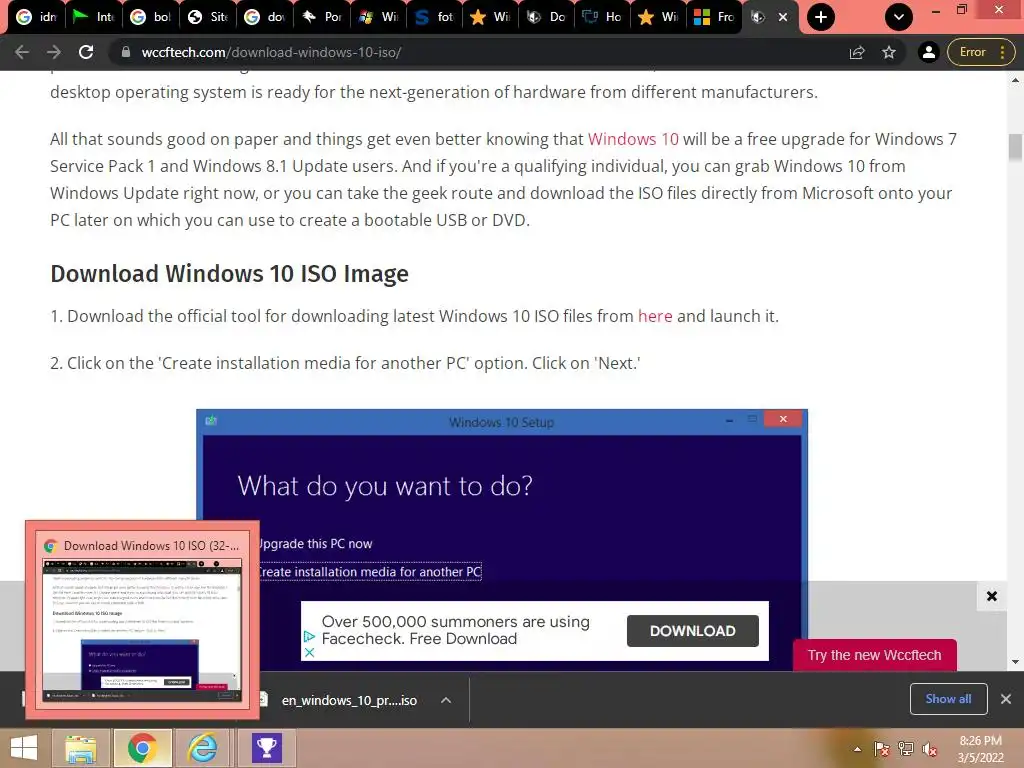
Task: Open the 'Do' tab next to the star tab
Action: click(x=545, y=17)
